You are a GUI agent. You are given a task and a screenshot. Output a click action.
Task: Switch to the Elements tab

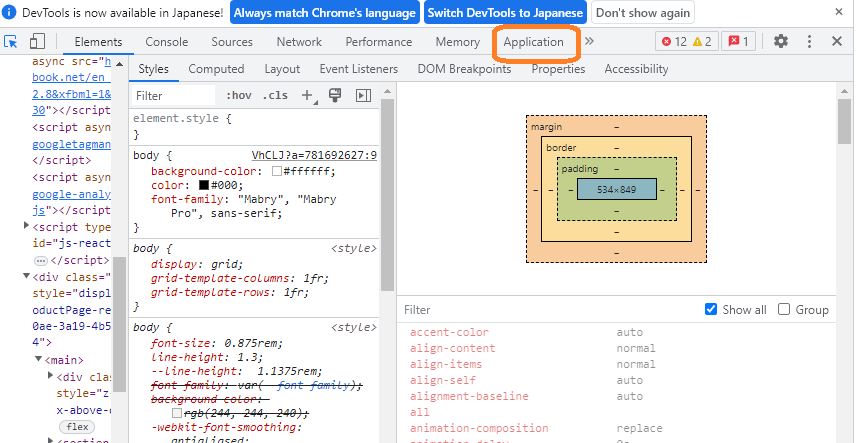click(x=98, y=42)
